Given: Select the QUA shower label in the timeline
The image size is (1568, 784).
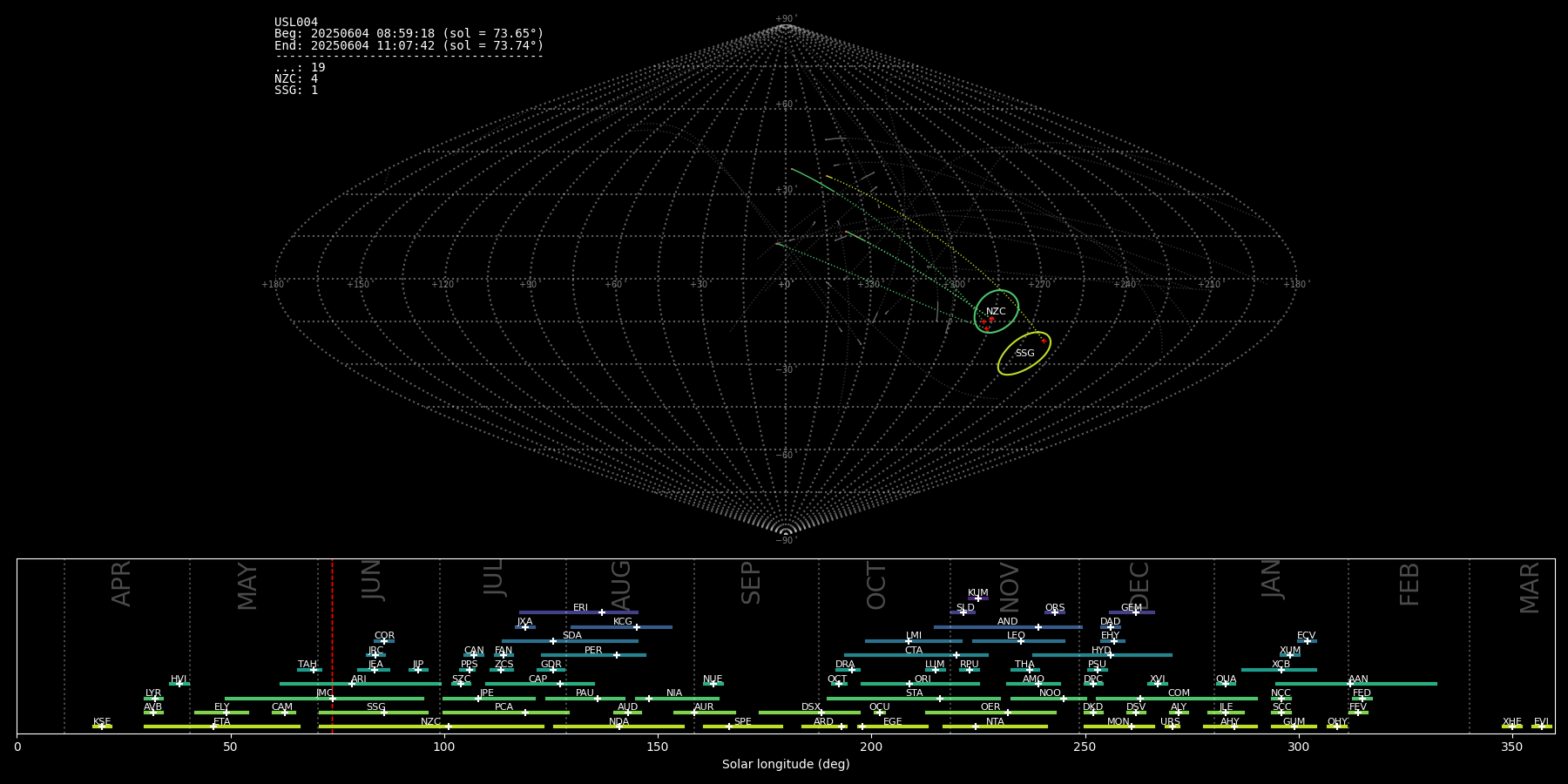Looking at the screenshot, I should 1226,679.
